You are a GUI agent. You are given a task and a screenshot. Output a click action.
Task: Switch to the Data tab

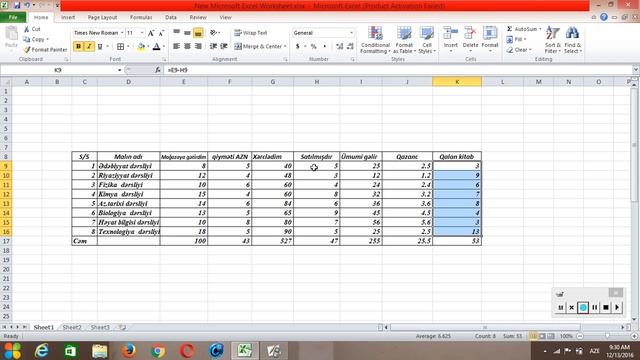[171, 18]
